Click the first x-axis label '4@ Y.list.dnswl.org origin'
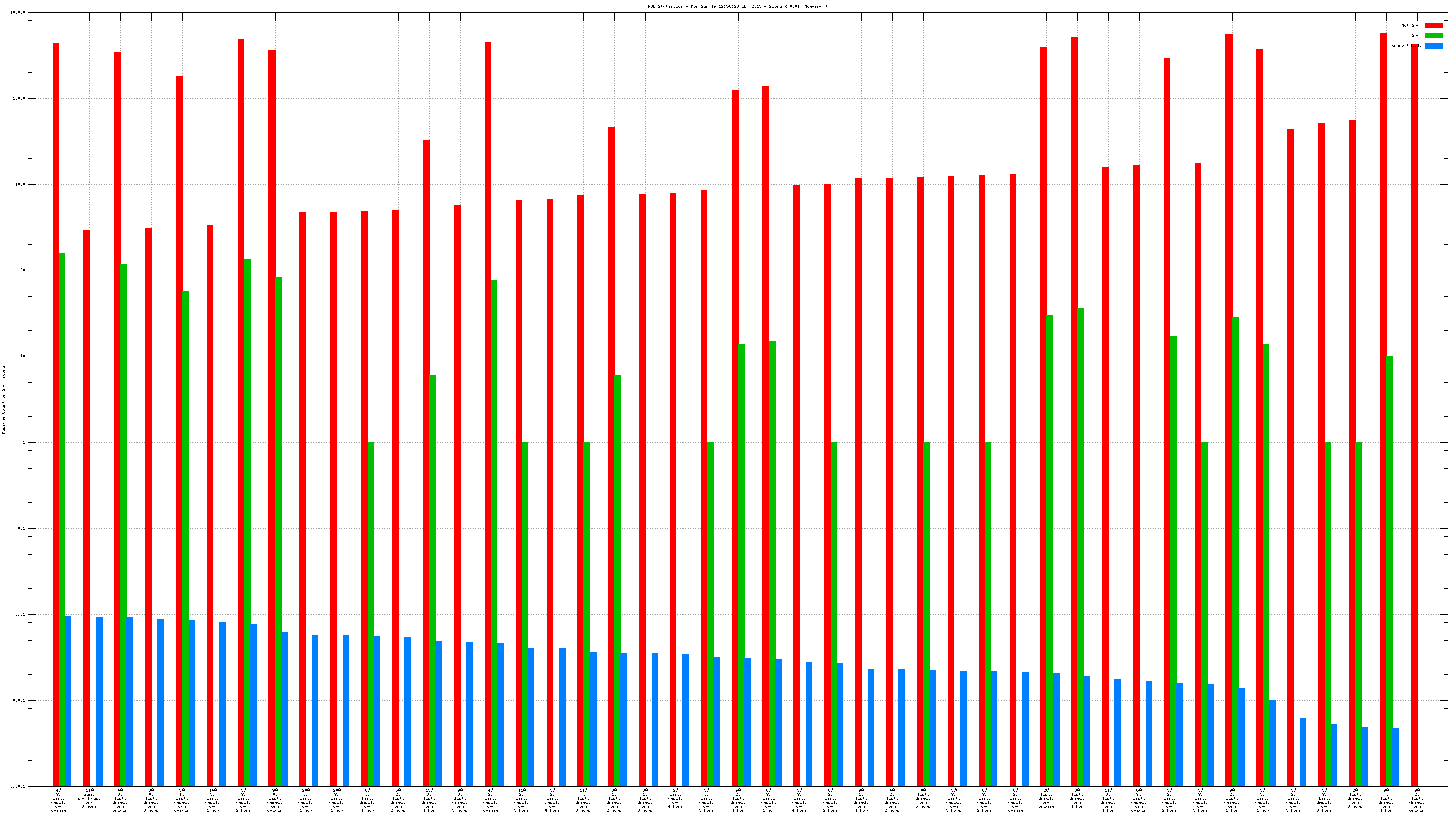 coord(58,800)
